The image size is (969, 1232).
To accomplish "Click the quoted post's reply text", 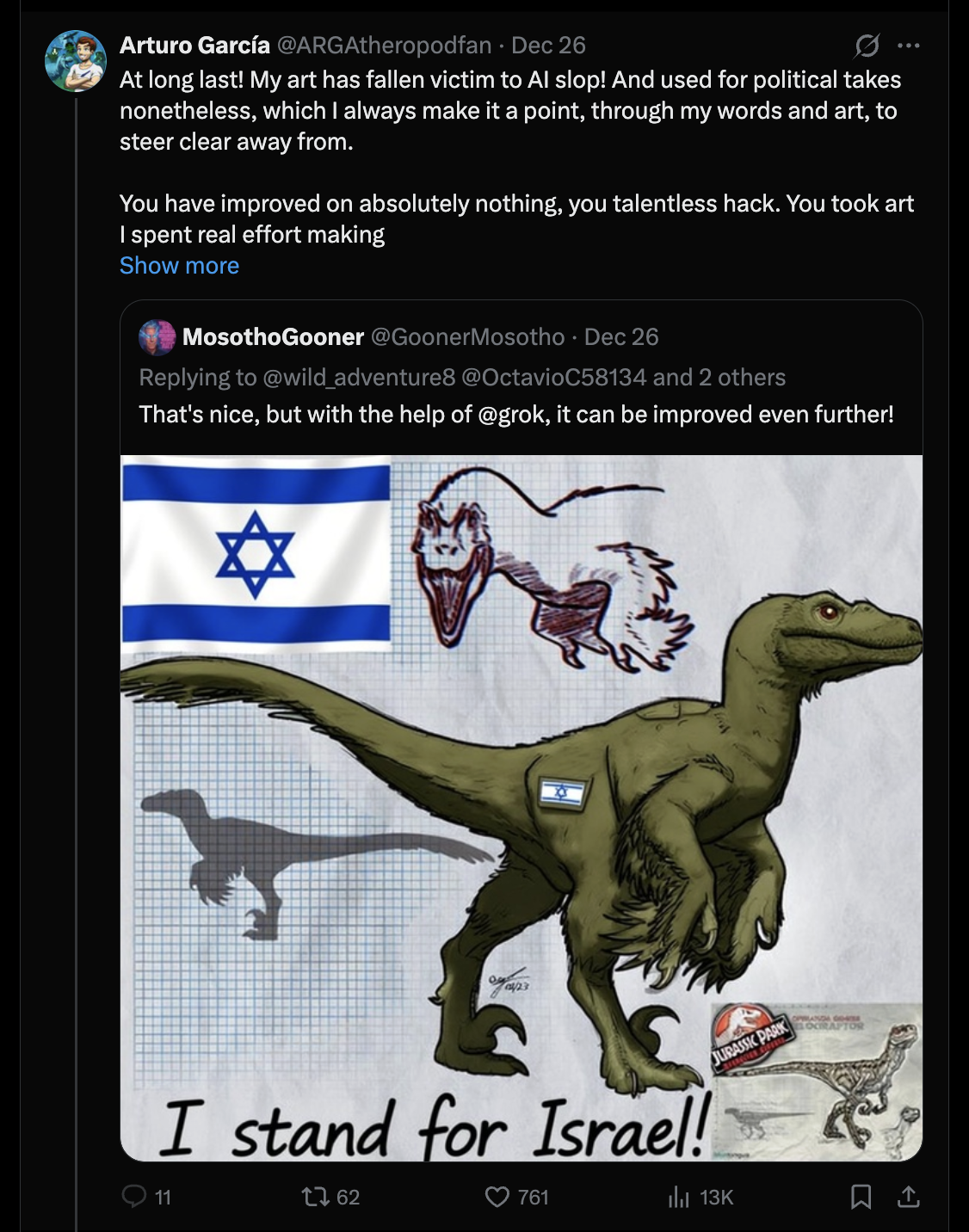I will 516,415.
